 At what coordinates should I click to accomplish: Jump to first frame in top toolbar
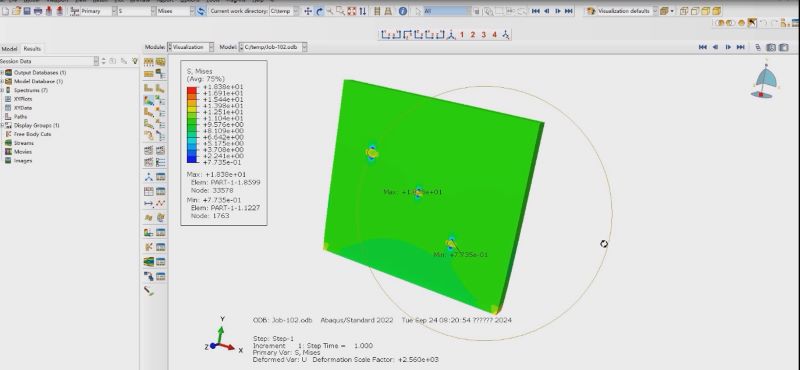pyautogui.click(x=536, y=11)
